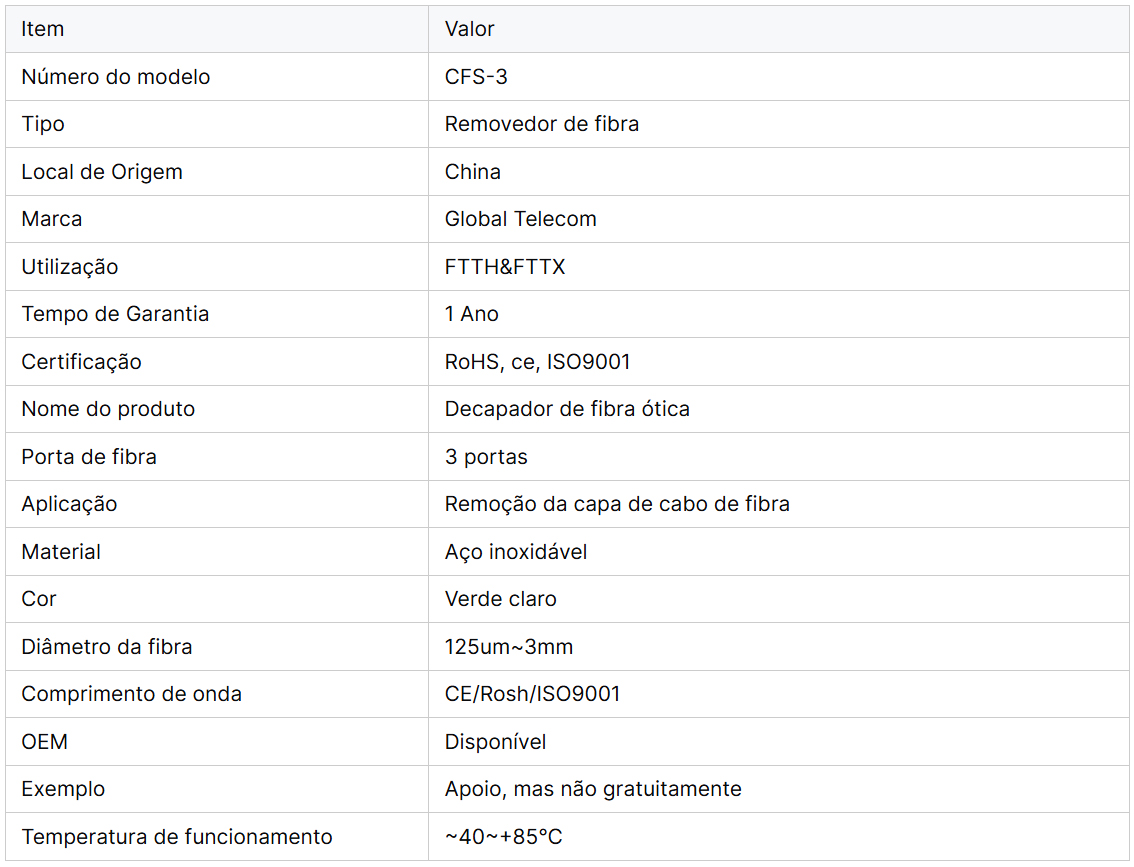Select the 'Verde claro' color value
Image resolution: width=1134 pixels, height=867 pixels.
coord(501,599)
